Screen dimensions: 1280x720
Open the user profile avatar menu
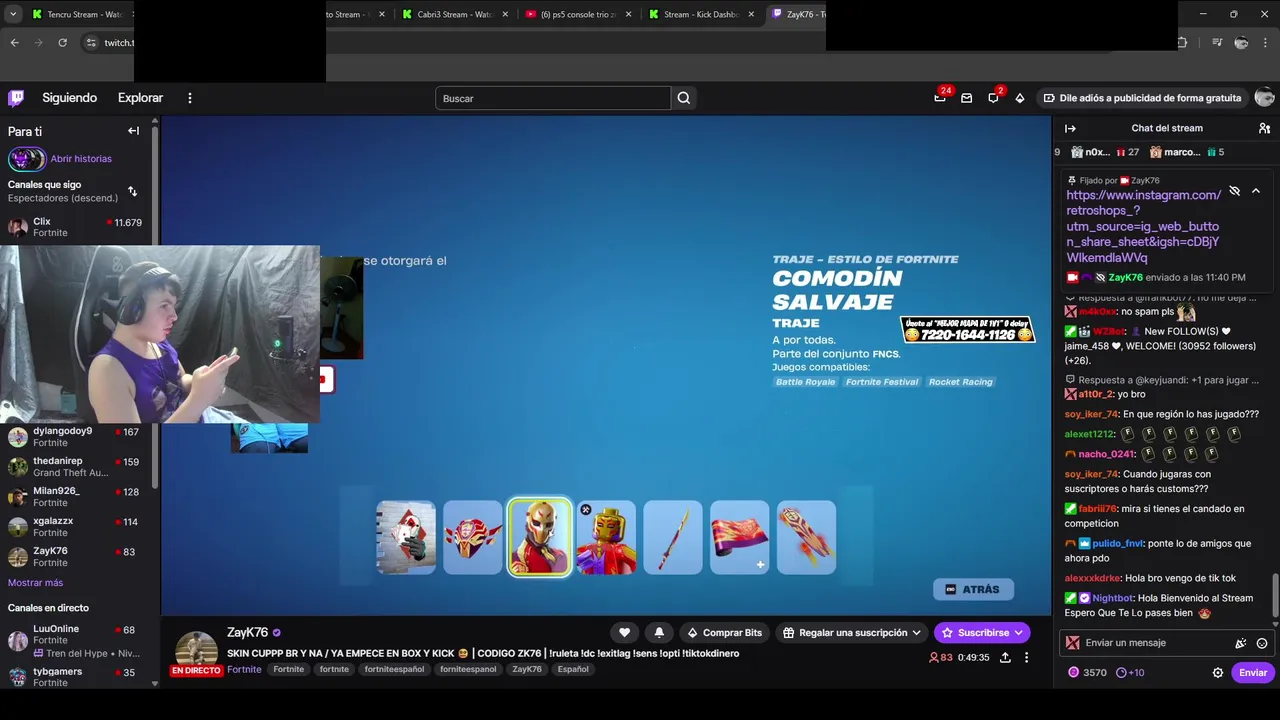pos(1264,98)
